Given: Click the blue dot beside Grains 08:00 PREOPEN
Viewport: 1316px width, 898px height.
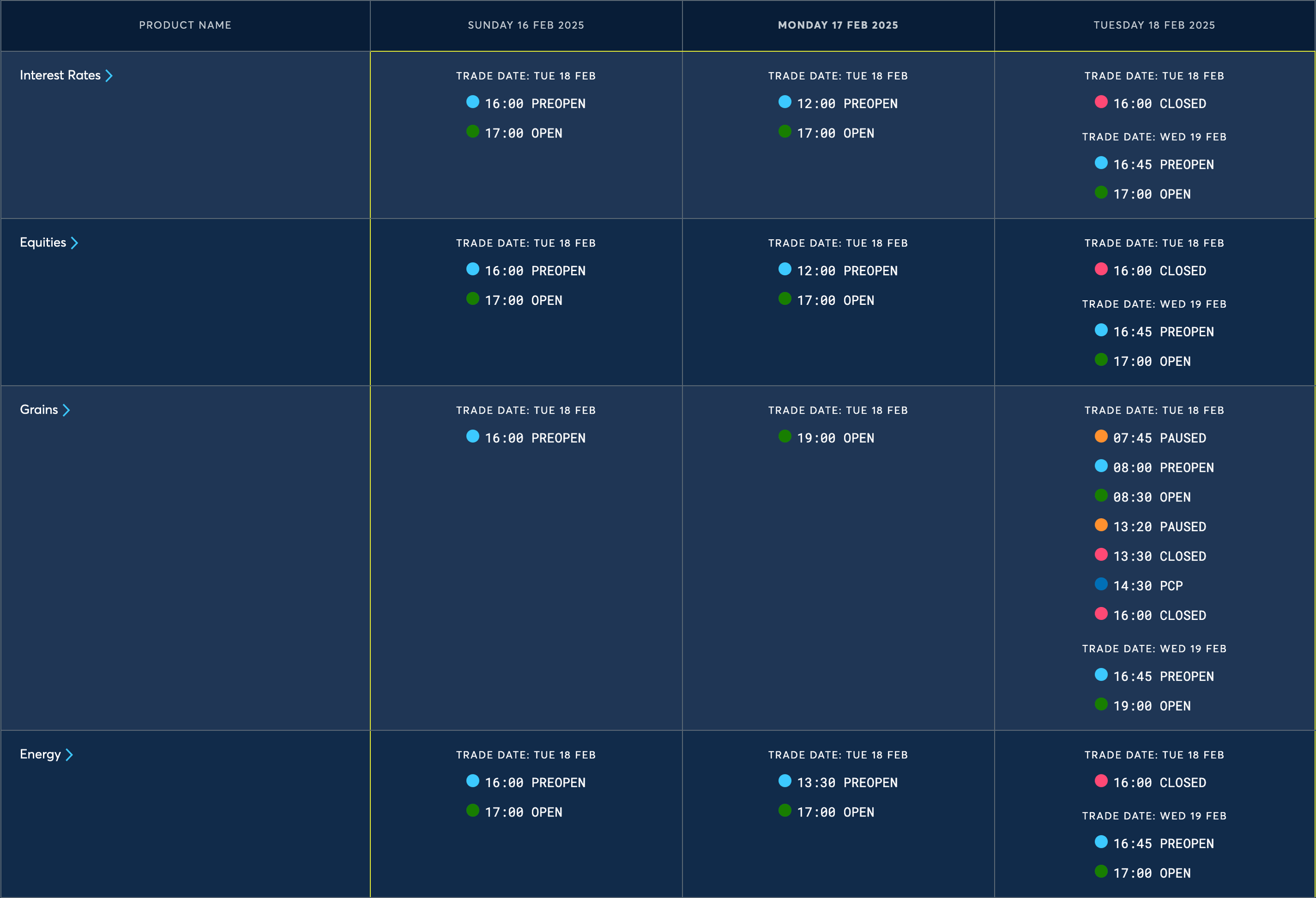Looking at the screenshot, I should pos(1101,465).
